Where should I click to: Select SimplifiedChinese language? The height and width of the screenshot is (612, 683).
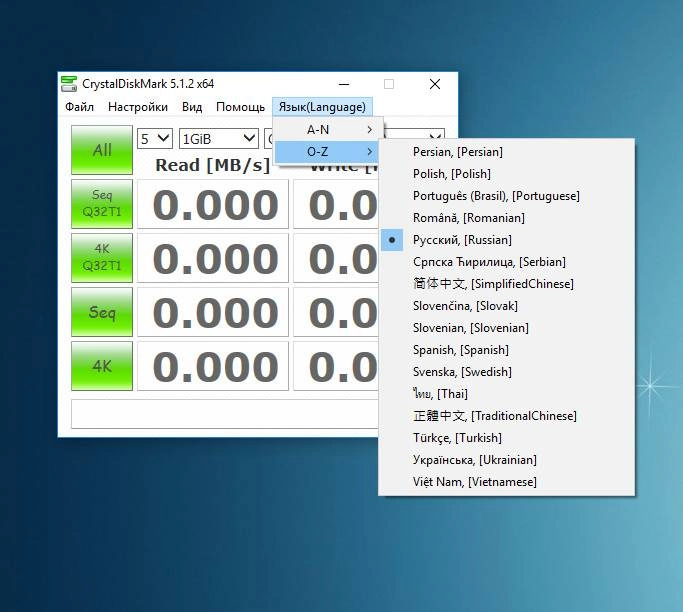(x=506, y=284)
